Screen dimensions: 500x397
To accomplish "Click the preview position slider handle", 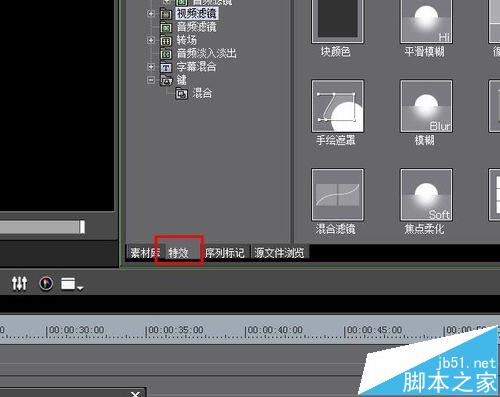I will coord(82,227).
